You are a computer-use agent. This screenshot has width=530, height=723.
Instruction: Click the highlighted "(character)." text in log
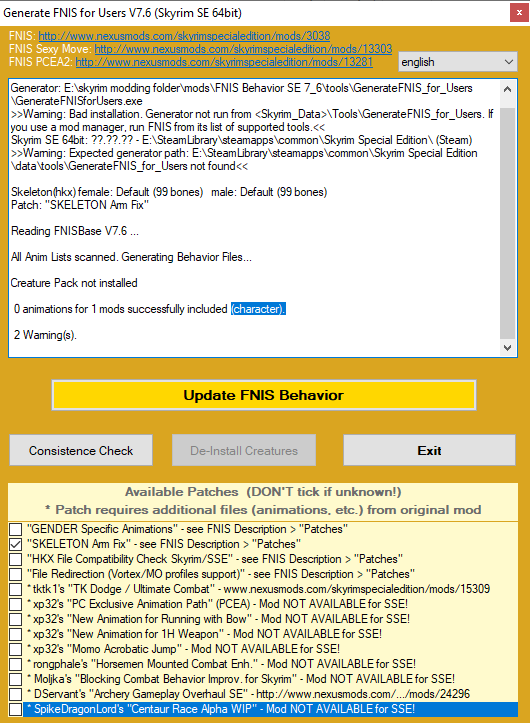(x=258, y=309)
